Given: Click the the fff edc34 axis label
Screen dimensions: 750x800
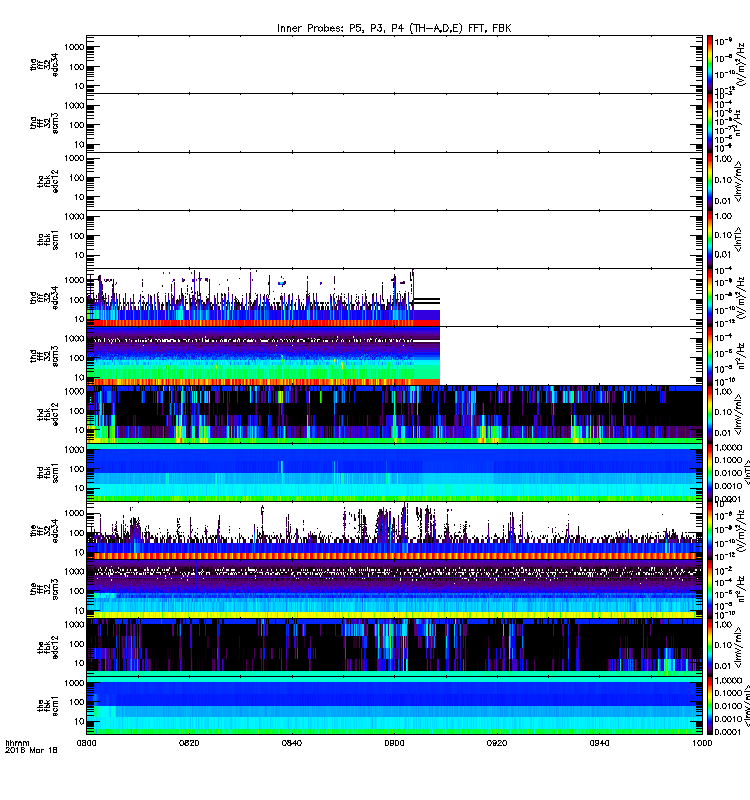Looking at the screenshot, I should pyautogui.click(x=44, y=531).
